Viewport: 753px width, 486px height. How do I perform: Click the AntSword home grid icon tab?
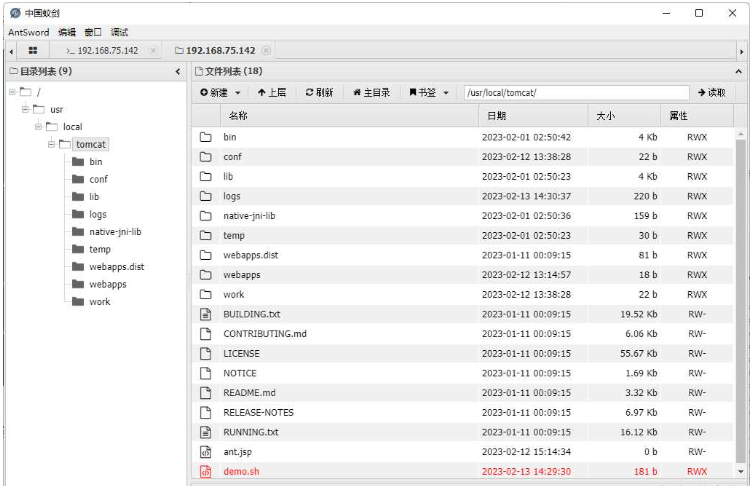pyautogui.click(x=33, y=50)
